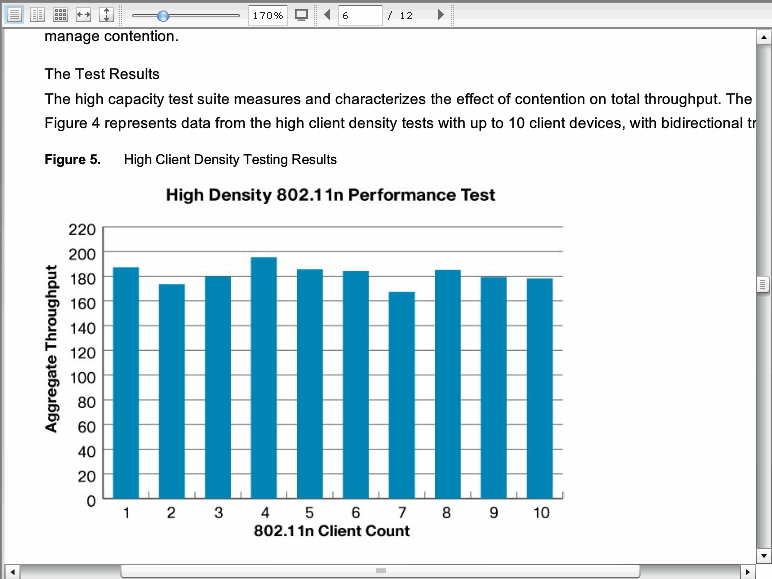Click the vertical scrollbar up arrow
This screenshot has width=772, height=579.
pos(763,37)
